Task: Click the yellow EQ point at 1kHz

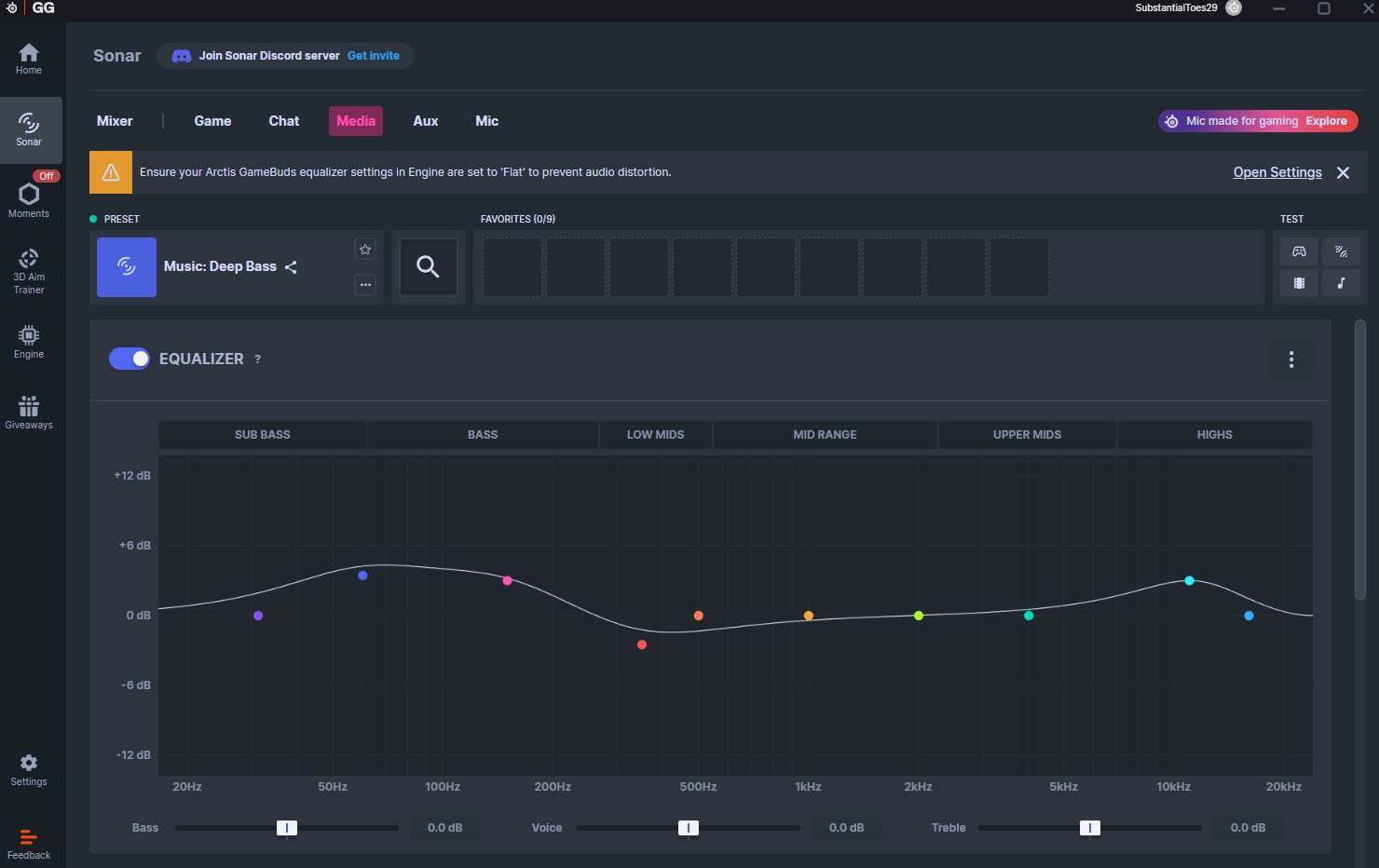Action: [x=809, y=616]
